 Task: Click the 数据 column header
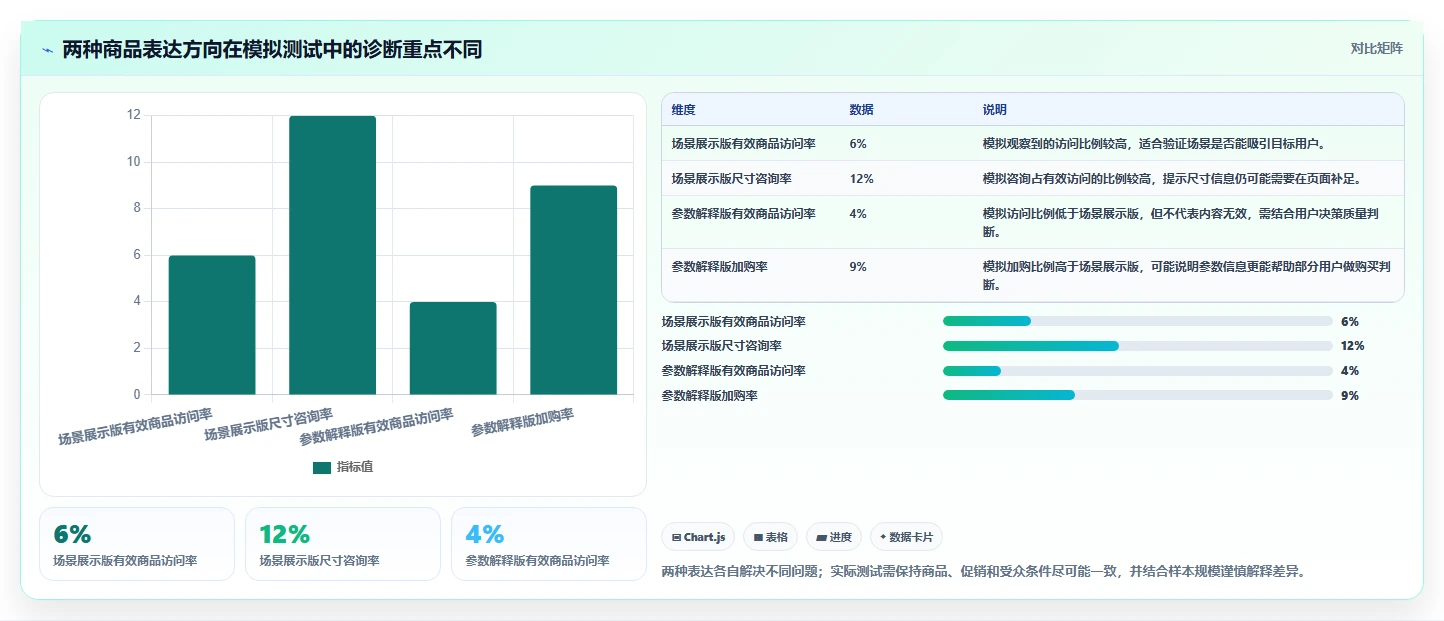tap(861, 109)
